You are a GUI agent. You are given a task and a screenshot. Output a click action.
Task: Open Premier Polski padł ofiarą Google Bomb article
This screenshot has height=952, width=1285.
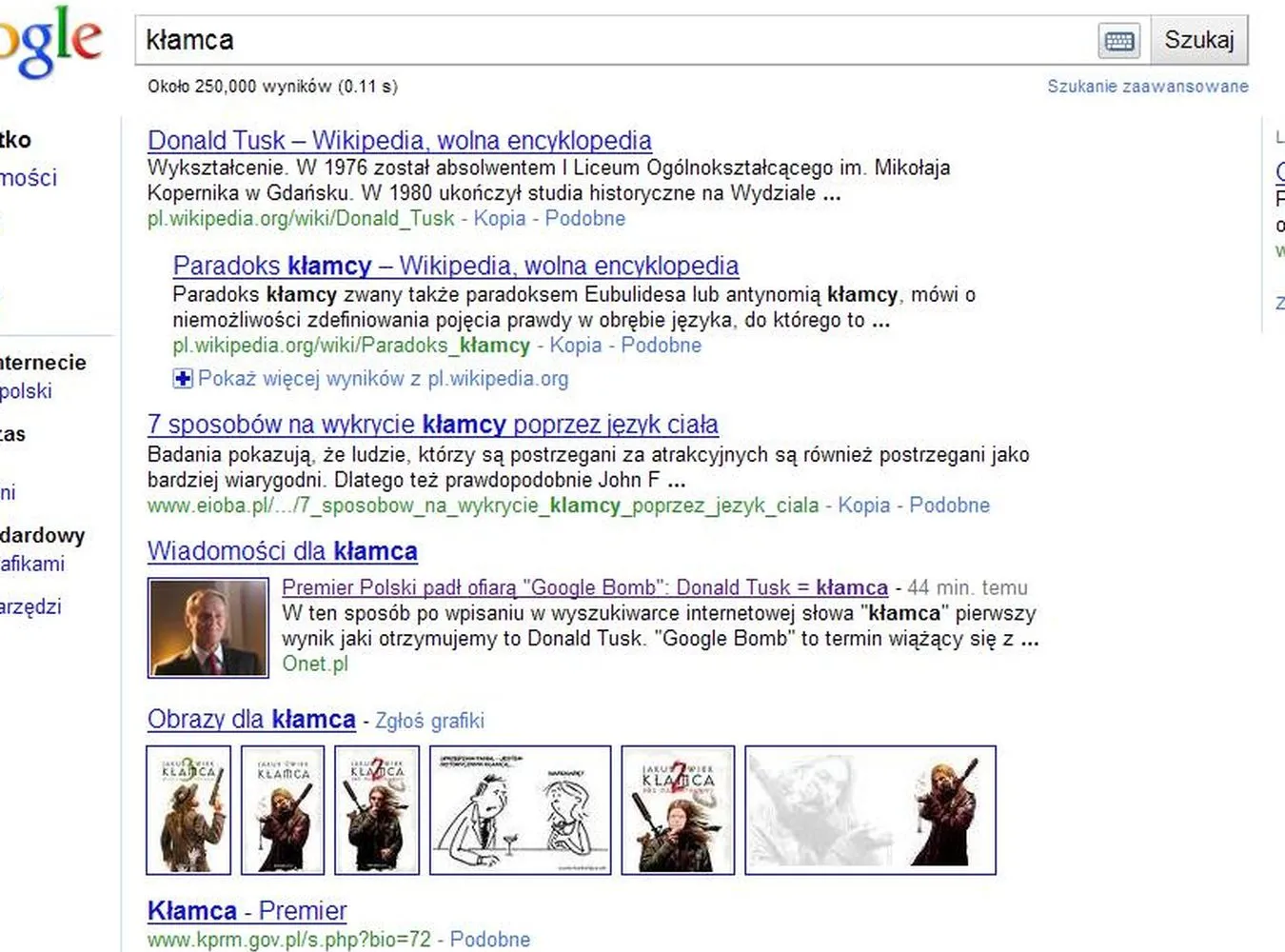tap(584, 587)
